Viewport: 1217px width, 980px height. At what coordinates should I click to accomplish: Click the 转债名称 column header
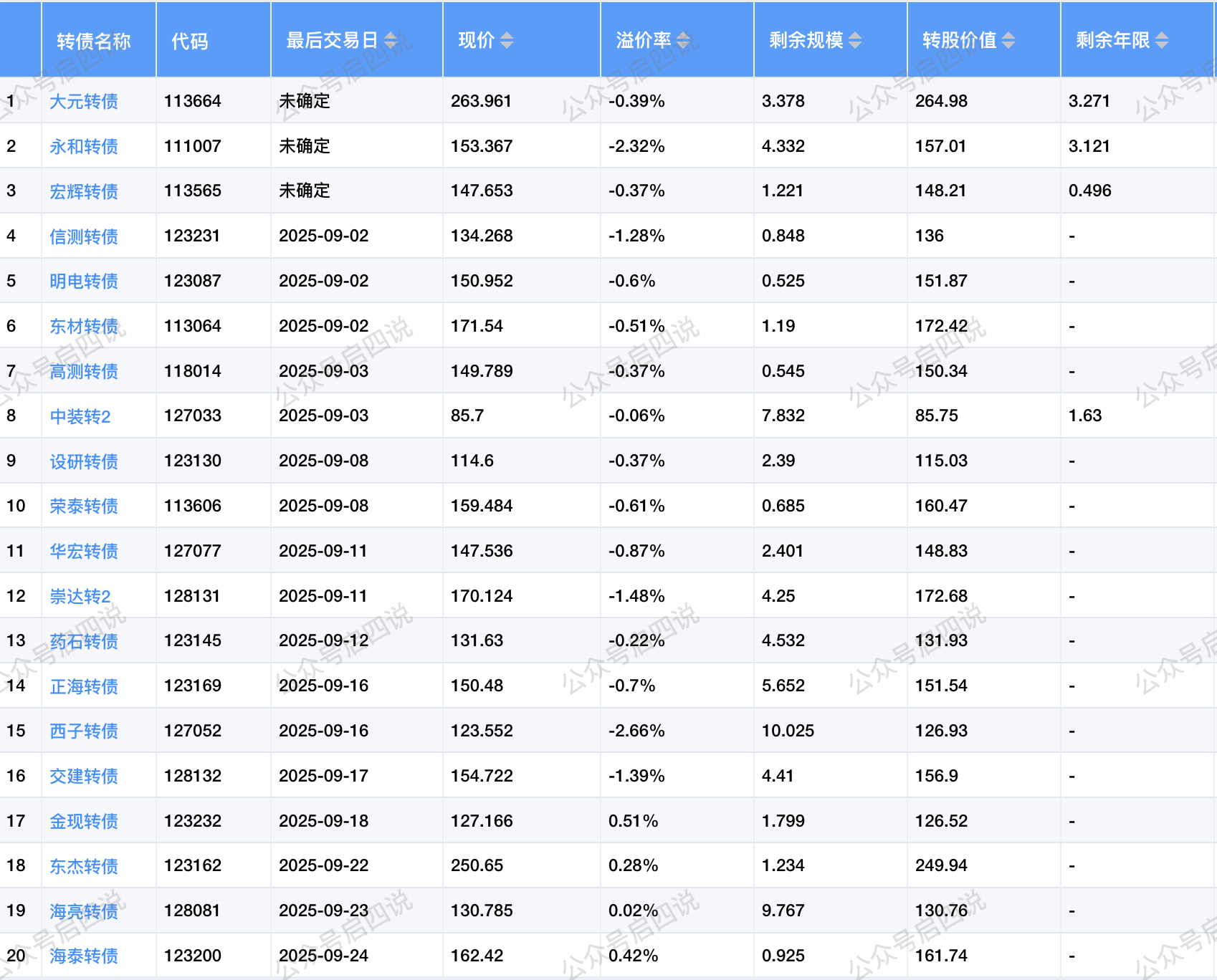point(94,41)
